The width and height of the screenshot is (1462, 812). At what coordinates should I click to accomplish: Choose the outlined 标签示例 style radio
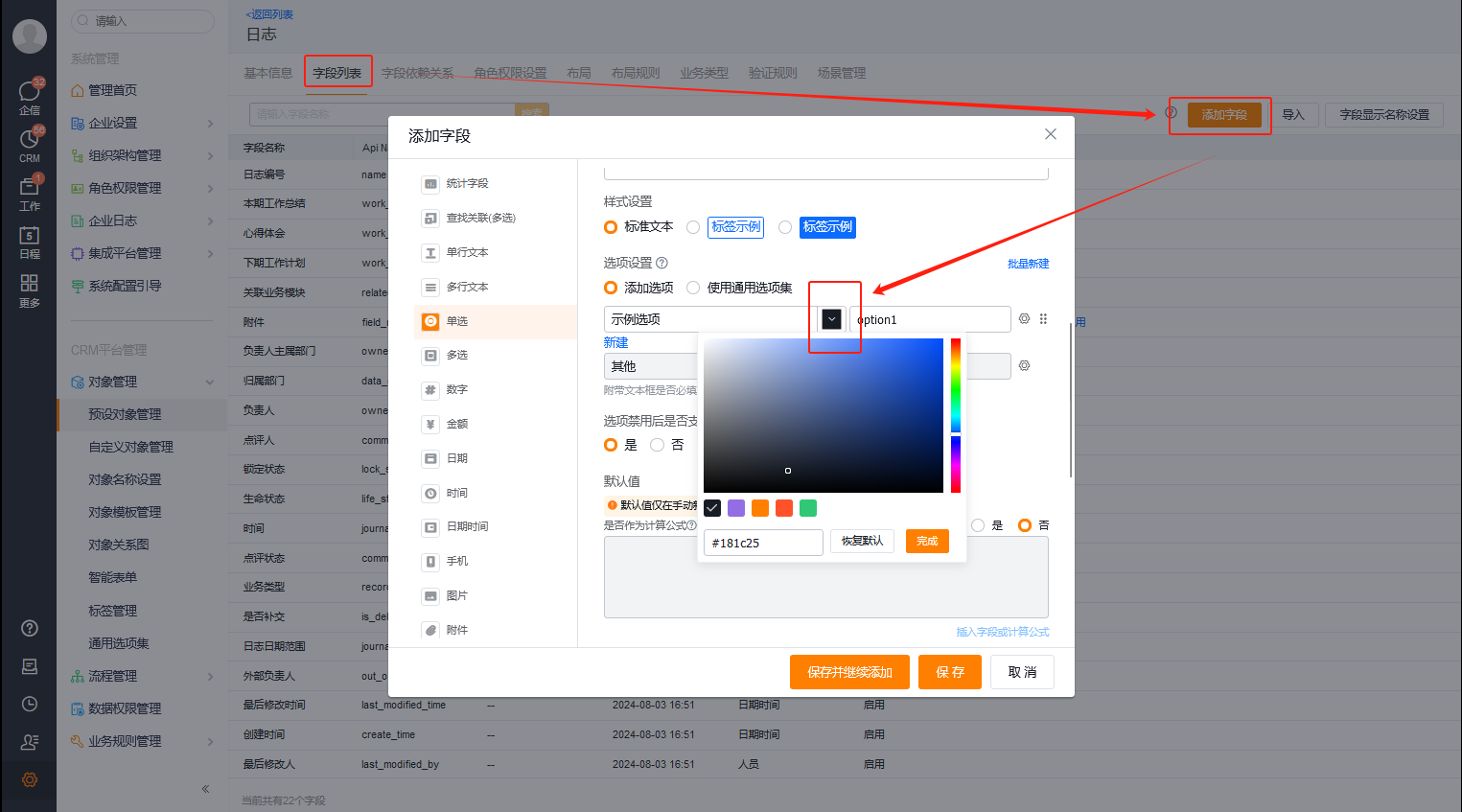pos(693,227)
